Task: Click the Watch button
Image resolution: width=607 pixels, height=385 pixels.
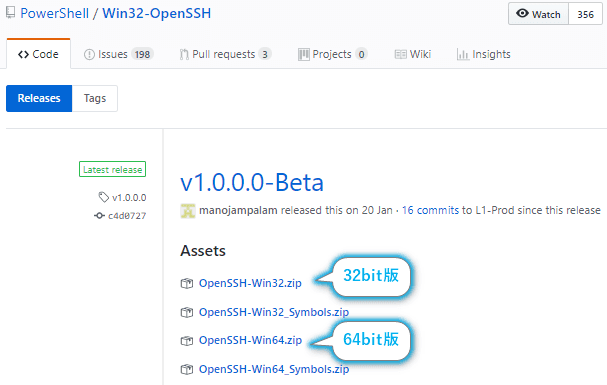Action: (538, 14)
